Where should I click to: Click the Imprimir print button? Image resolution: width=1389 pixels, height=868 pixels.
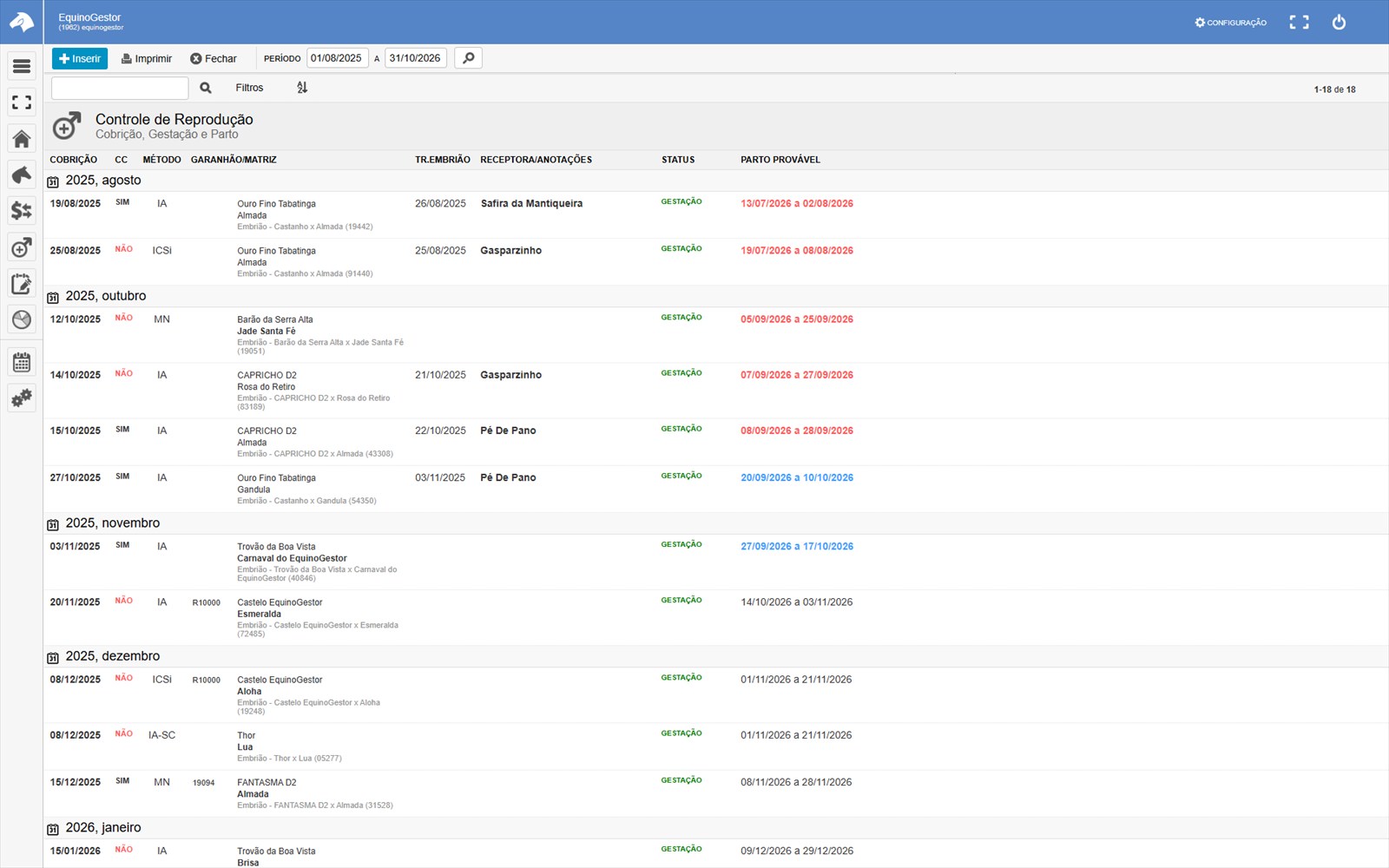pos(147,58)
